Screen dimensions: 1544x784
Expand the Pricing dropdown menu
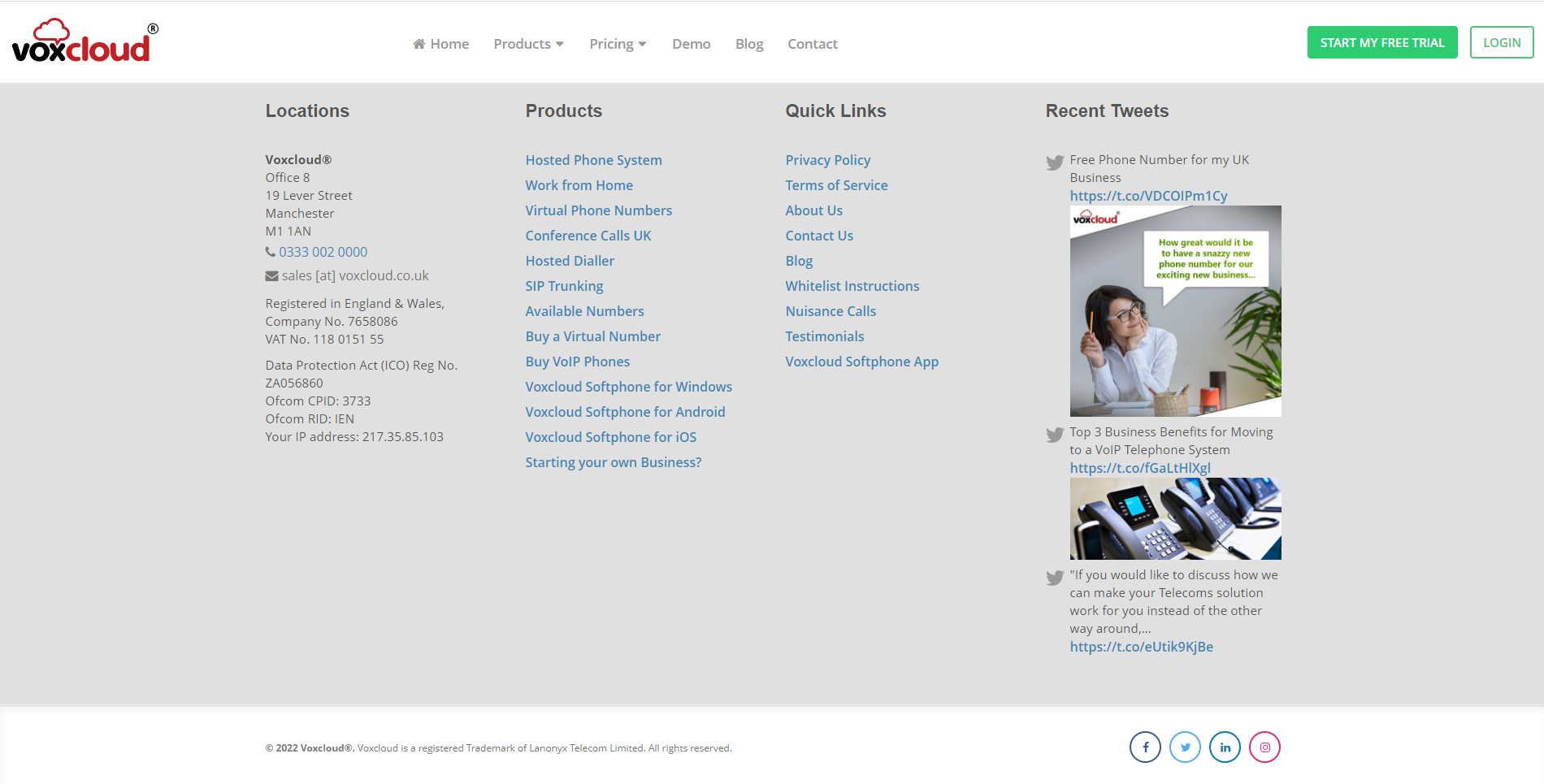(x=618, y=44)
